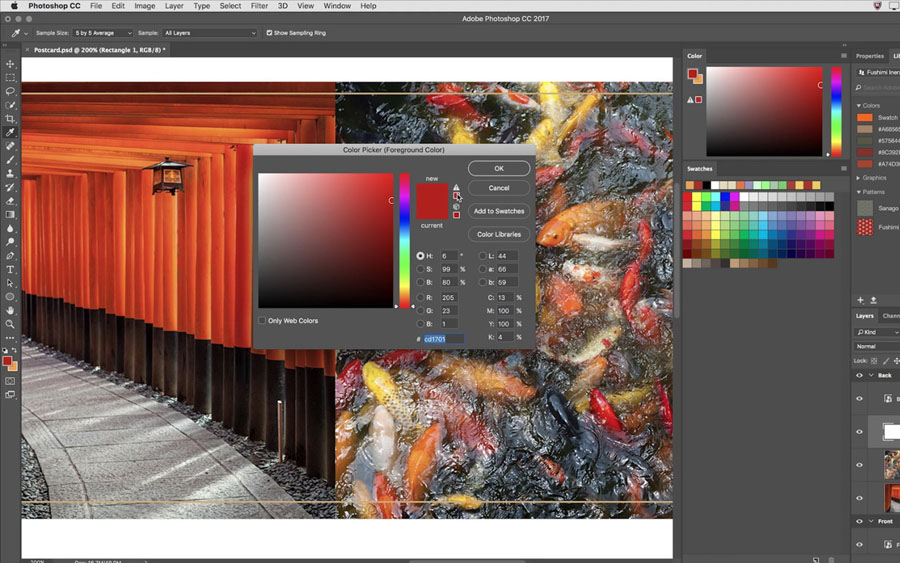Open the Swatches panel options menu
900x563 pixels.
tap(844, 169)
